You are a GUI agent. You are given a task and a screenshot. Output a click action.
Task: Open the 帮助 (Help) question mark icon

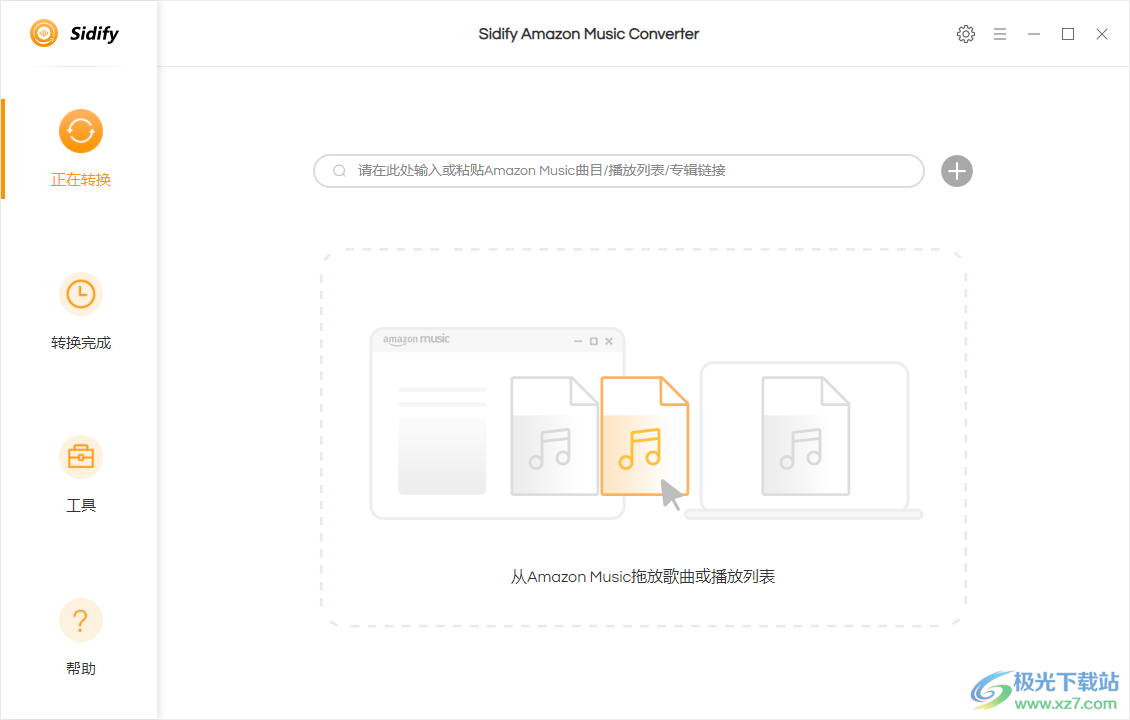(x=81, y=620)
